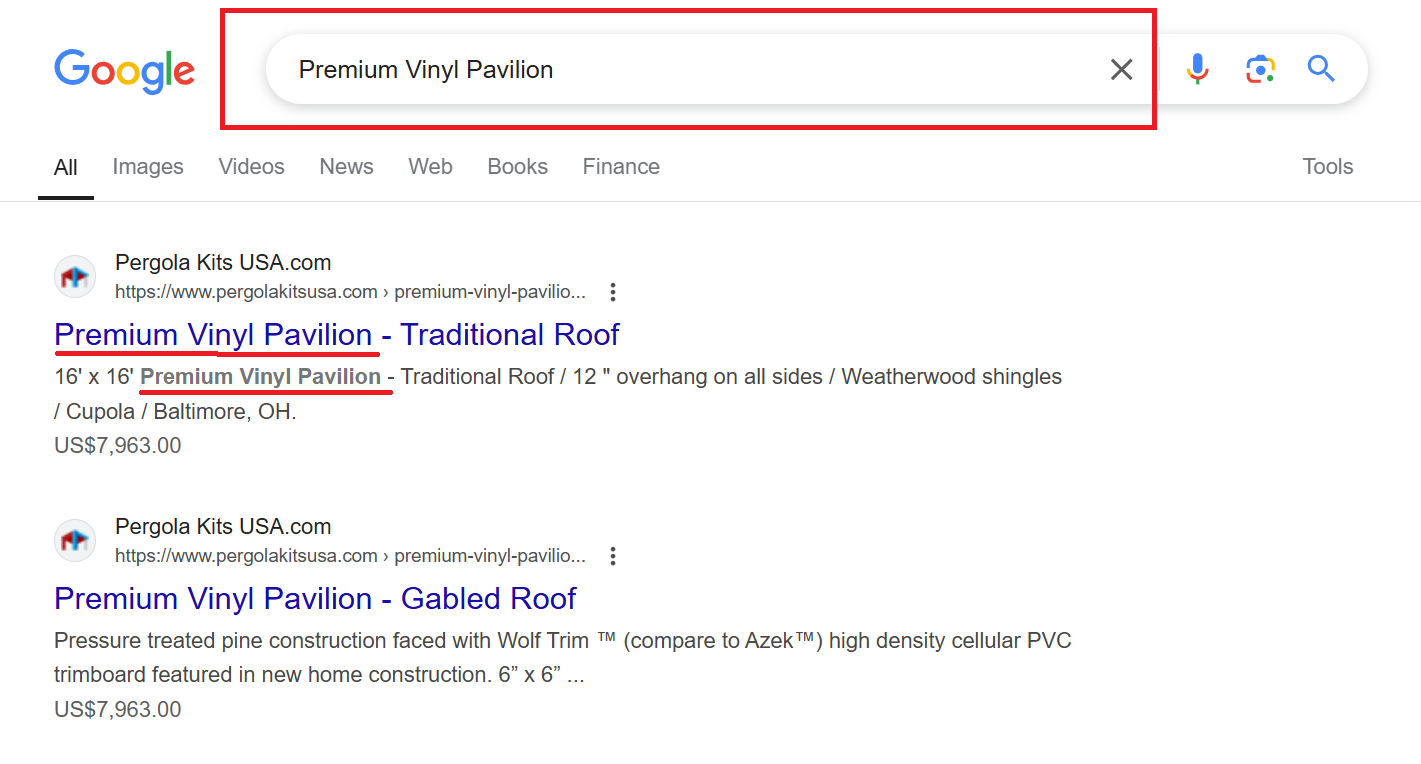Click the blue magnifier search button
Viewport: 1421px width, 764px height.
click(x=1321, y=69)
